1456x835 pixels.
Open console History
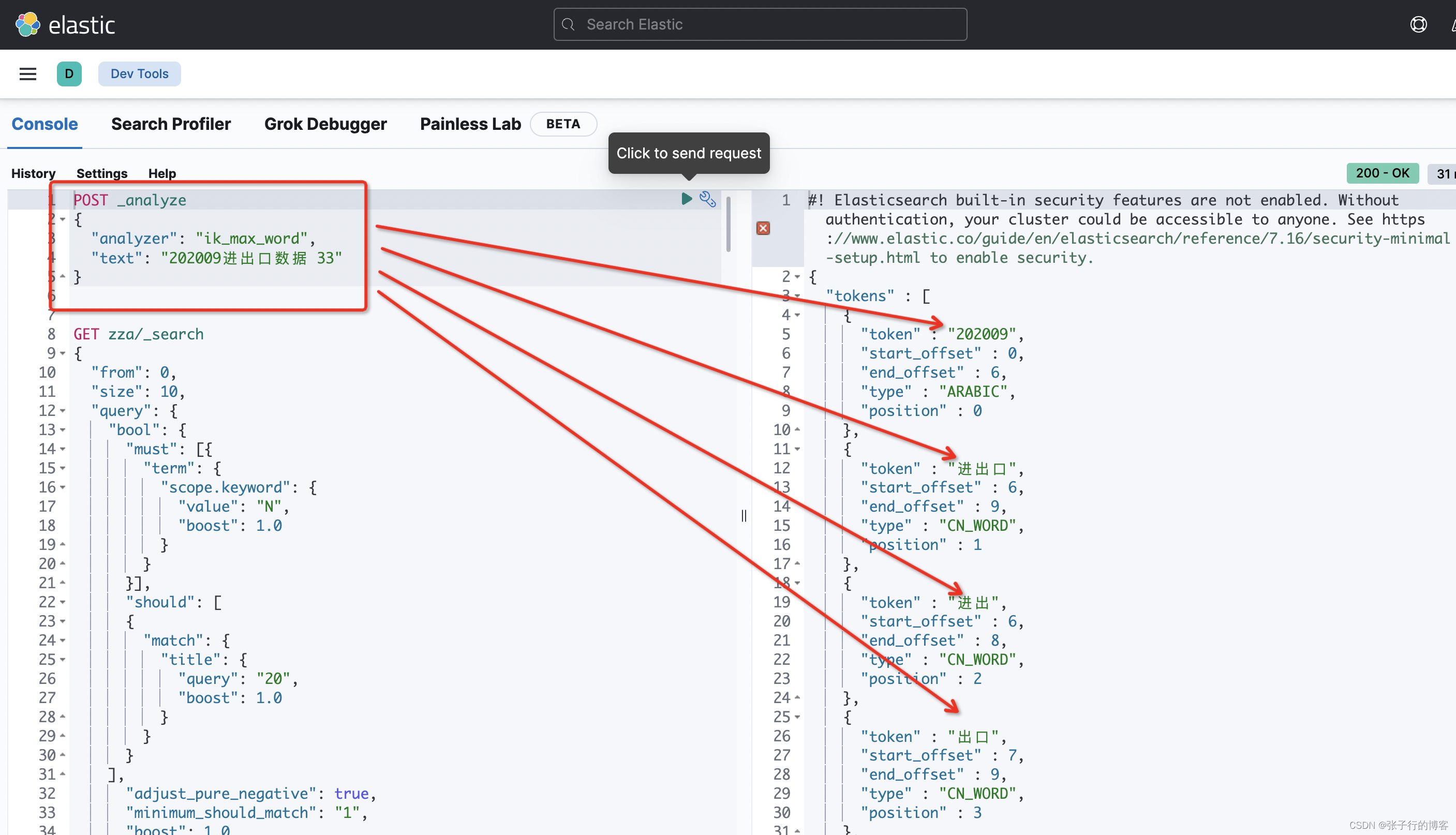pyautogui.click(x=33, y=173)
